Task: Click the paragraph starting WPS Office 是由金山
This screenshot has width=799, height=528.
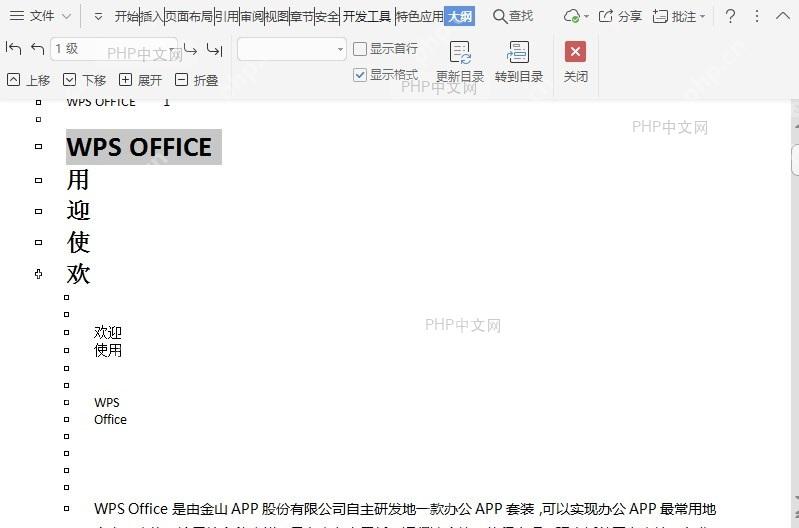Action: click(405, 509)
